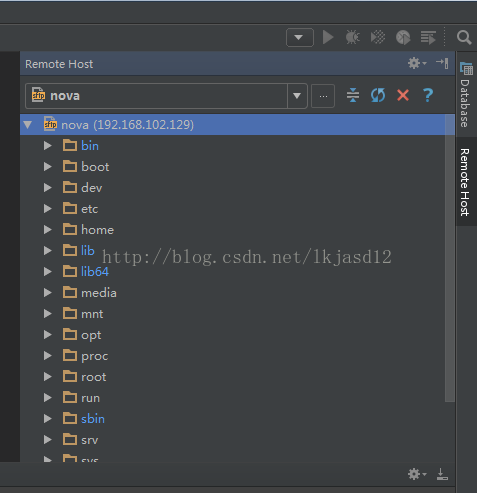The width and height of the screenshot is (477, 493).
Task: Click the Run play button
Action: [x=328, y=37]
